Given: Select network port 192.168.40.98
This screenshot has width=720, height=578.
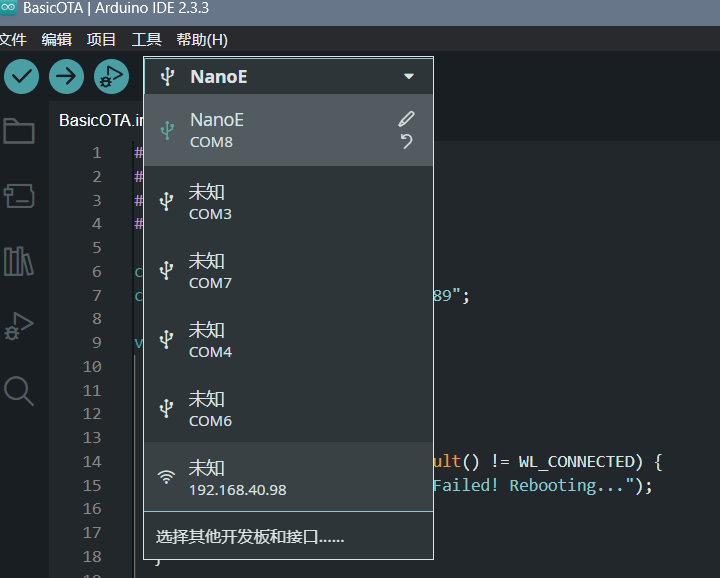Looking at the screenshot, I should [x=289, y=477].
